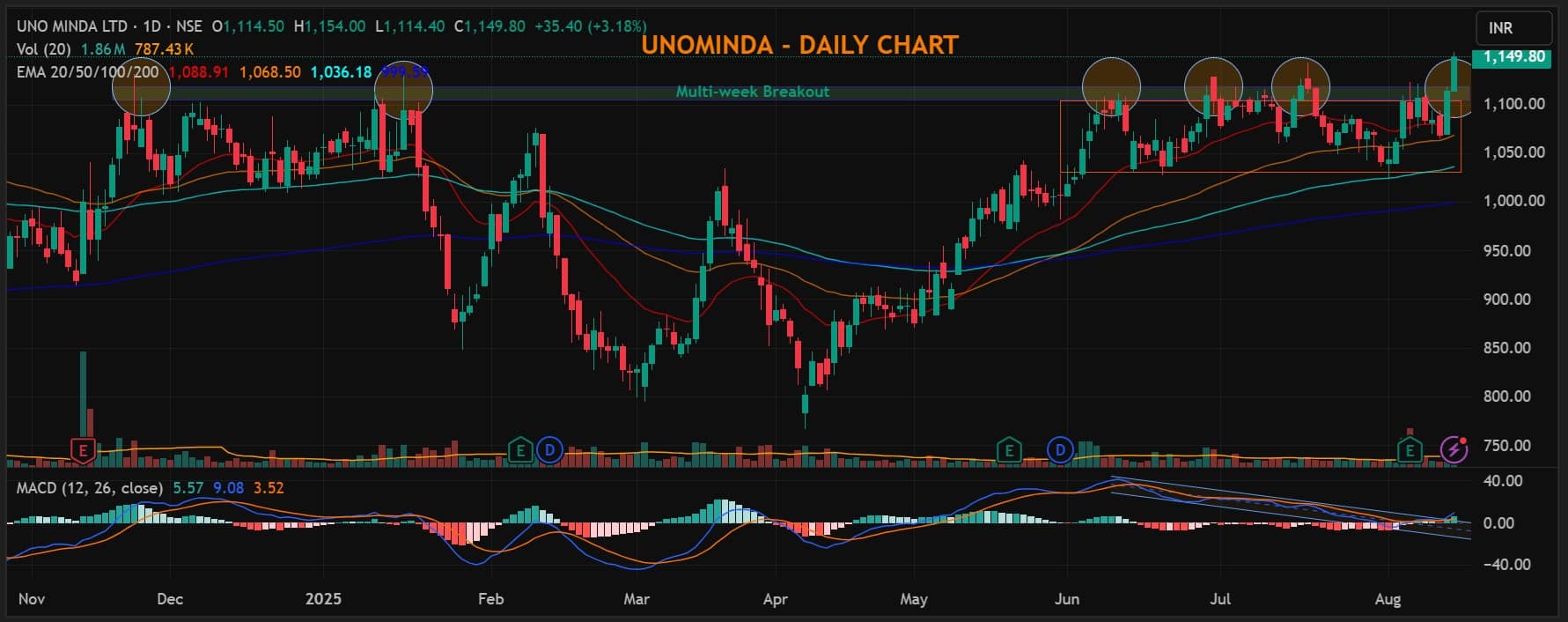Click the 2025 label on the time axis

pos(322,599)
